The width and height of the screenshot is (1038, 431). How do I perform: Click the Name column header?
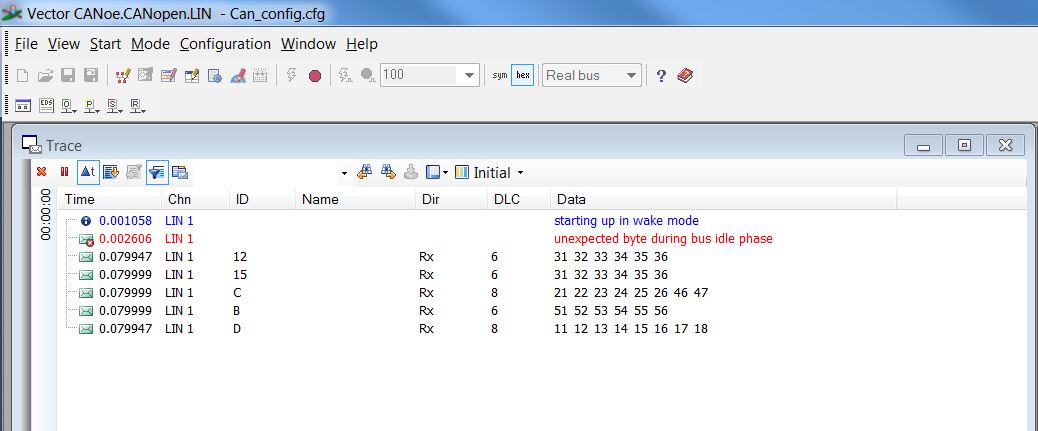tap(355, 199)
